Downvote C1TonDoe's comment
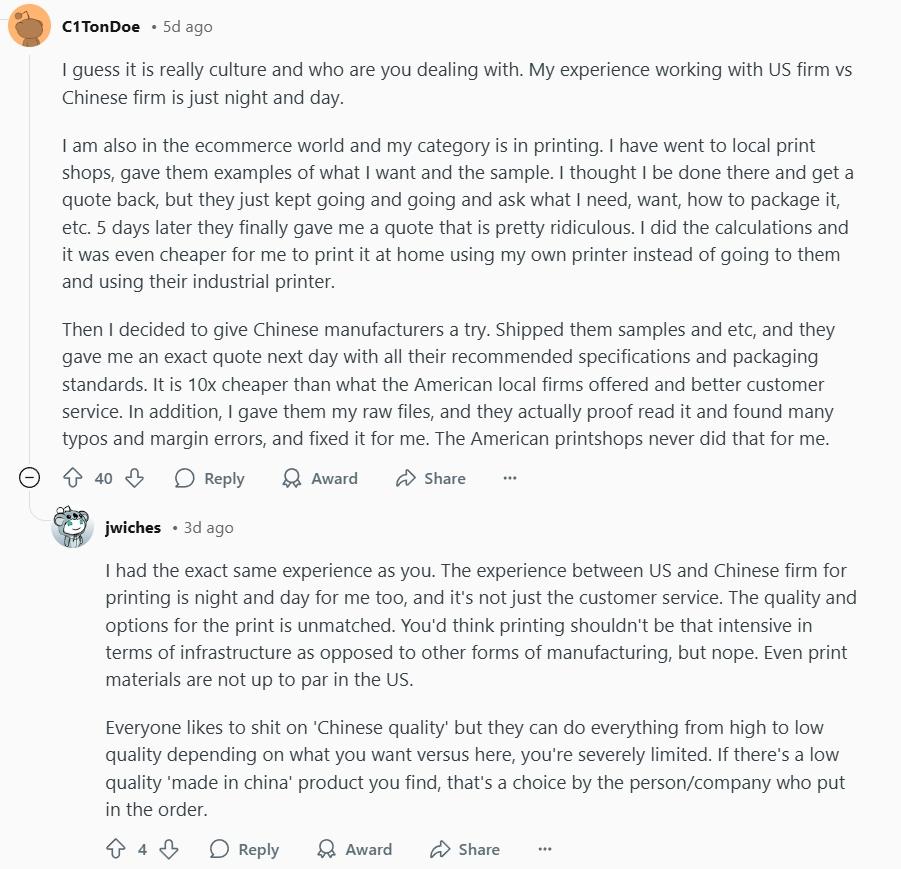 (x=134, y=478)
